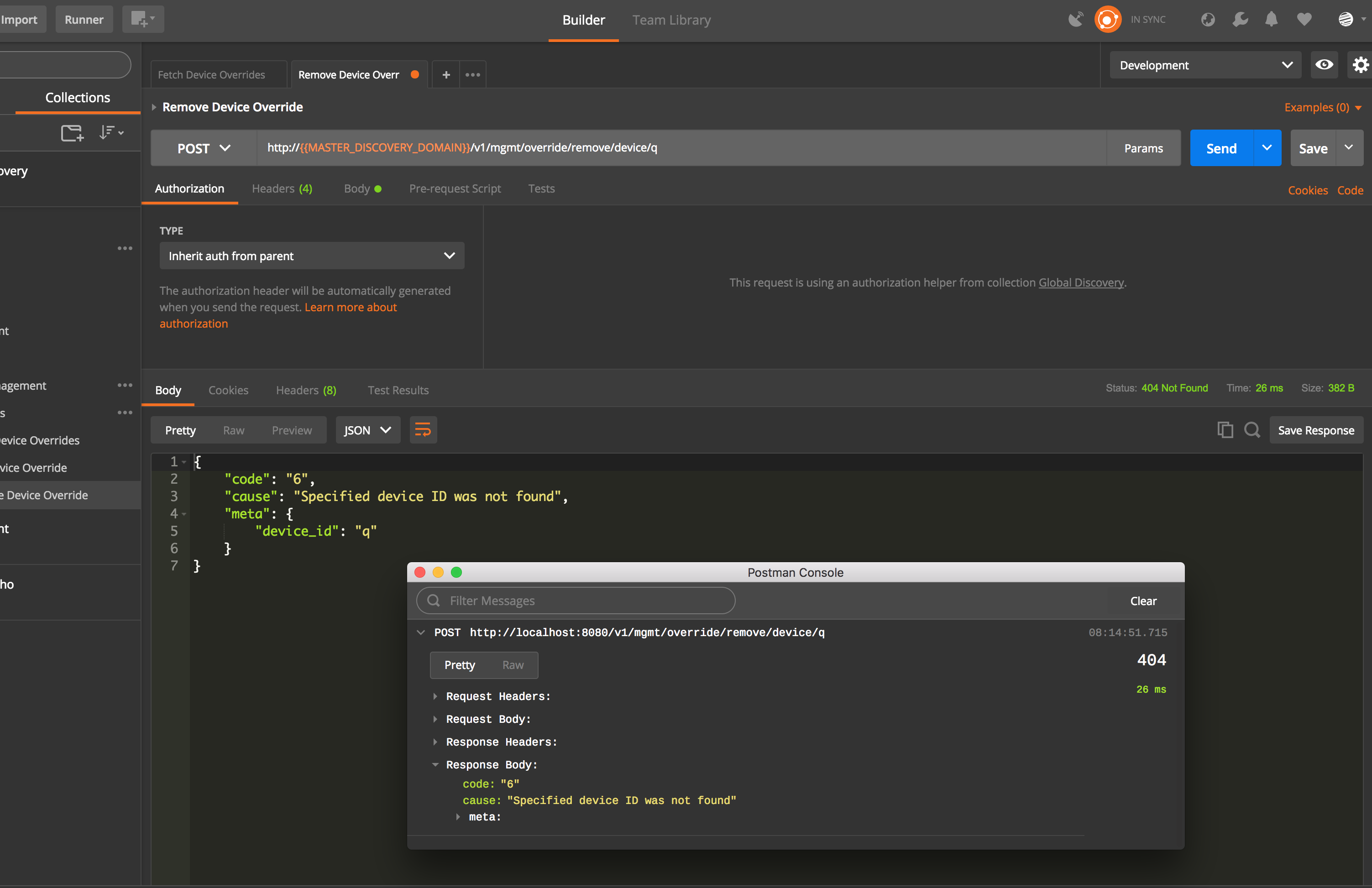This screenshot has height=888, width=1372.
Task: Clear the Postman Console messages
Action: point(1142,601)
